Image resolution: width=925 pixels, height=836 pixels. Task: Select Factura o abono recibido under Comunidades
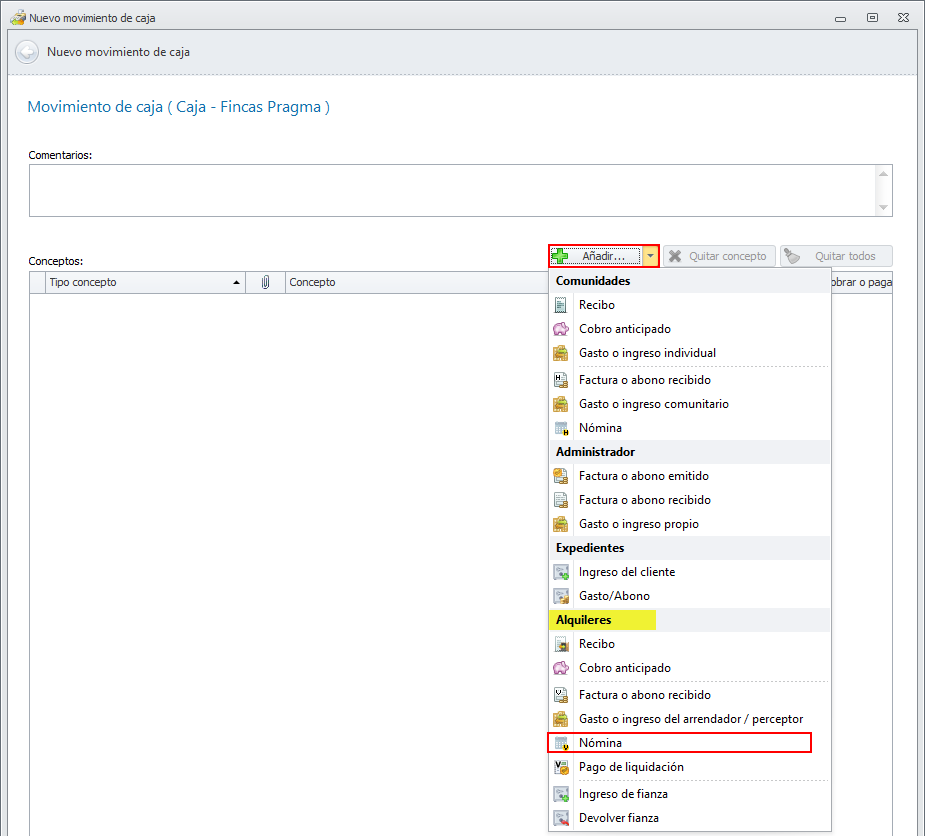(690, 380)
